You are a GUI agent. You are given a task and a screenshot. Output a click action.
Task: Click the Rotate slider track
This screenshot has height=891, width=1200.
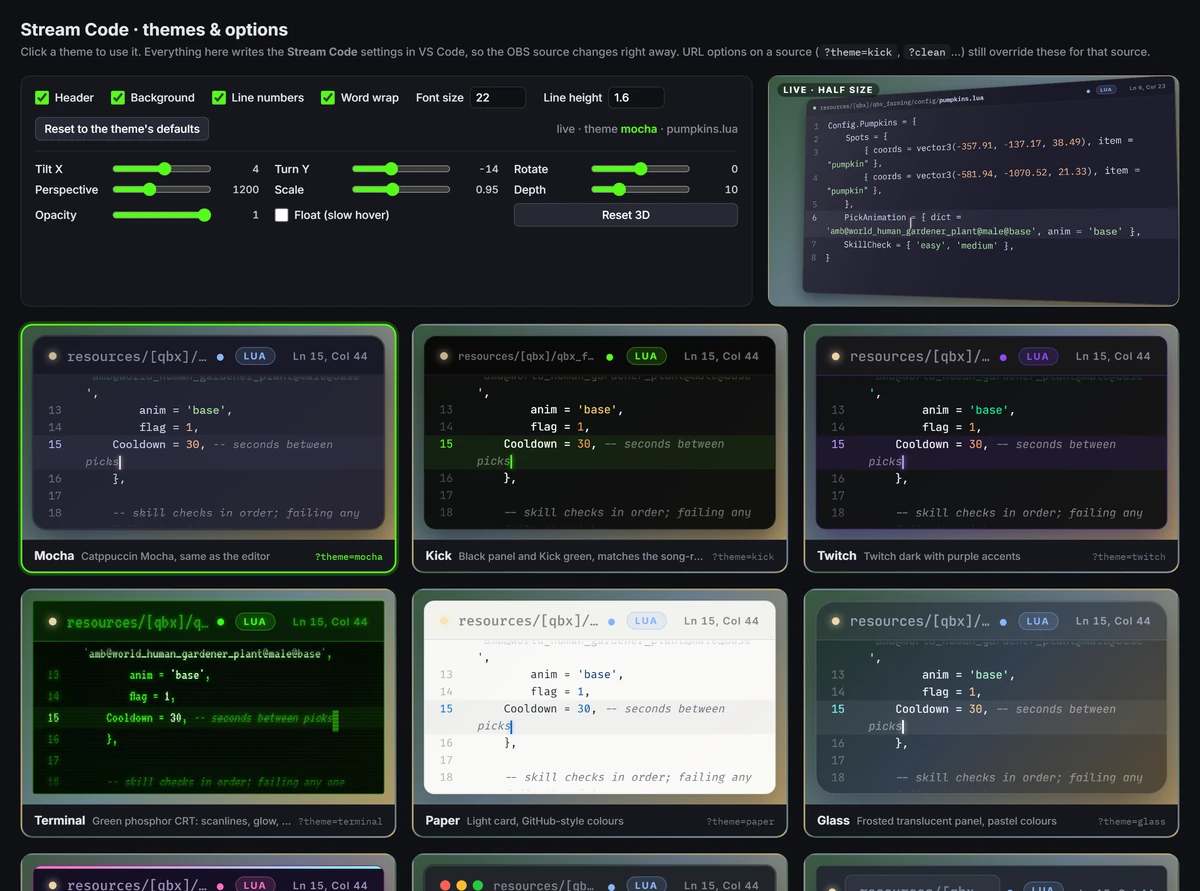[x=640, y=169]
